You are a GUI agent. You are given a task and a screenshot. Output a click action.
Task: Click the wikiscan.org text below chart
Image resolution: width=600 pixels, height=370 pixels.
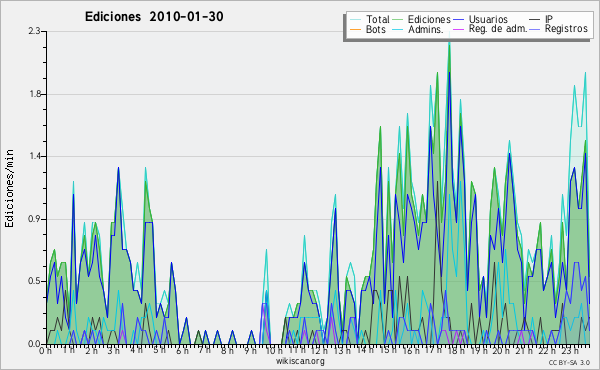(300, 361)
